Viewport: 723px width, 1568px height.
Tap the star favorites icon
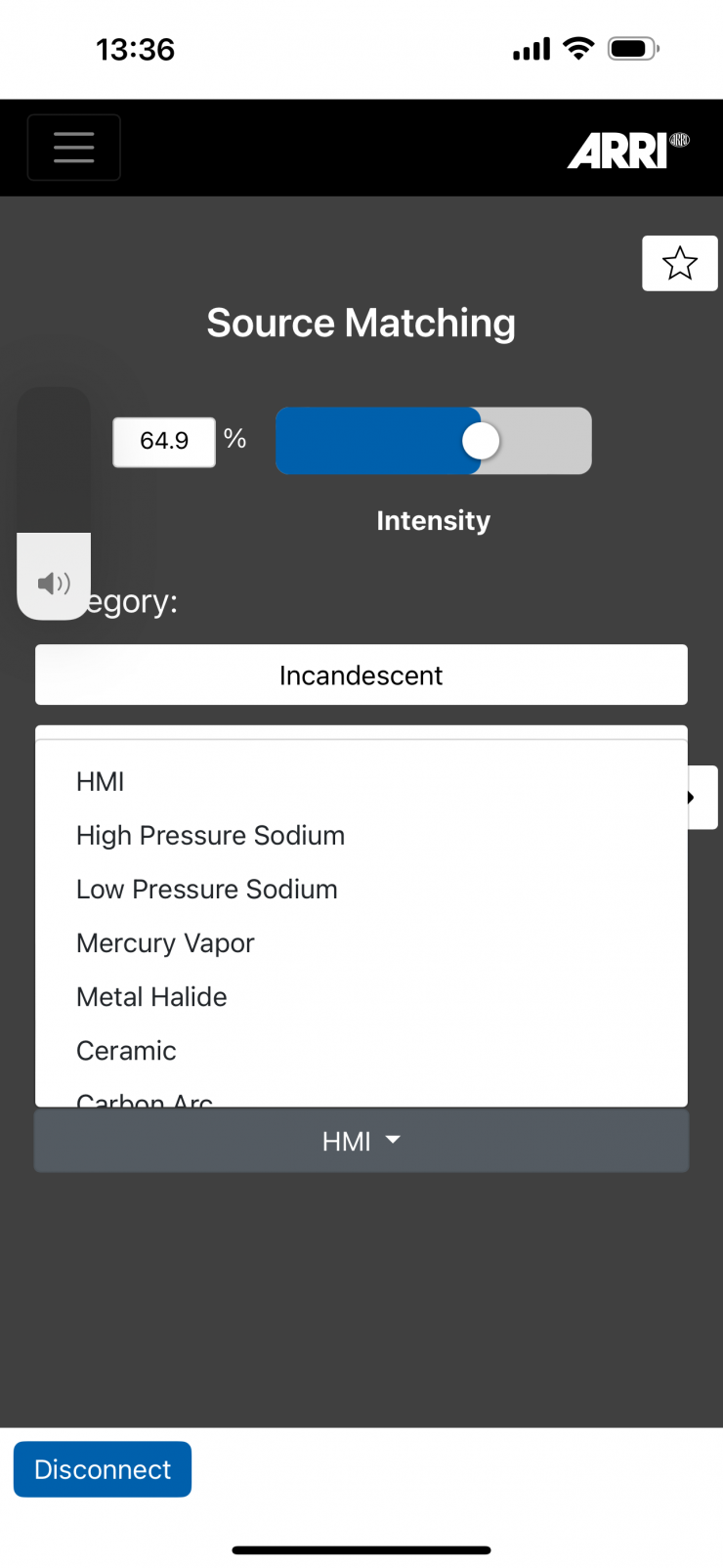click(x=679, y=263)
